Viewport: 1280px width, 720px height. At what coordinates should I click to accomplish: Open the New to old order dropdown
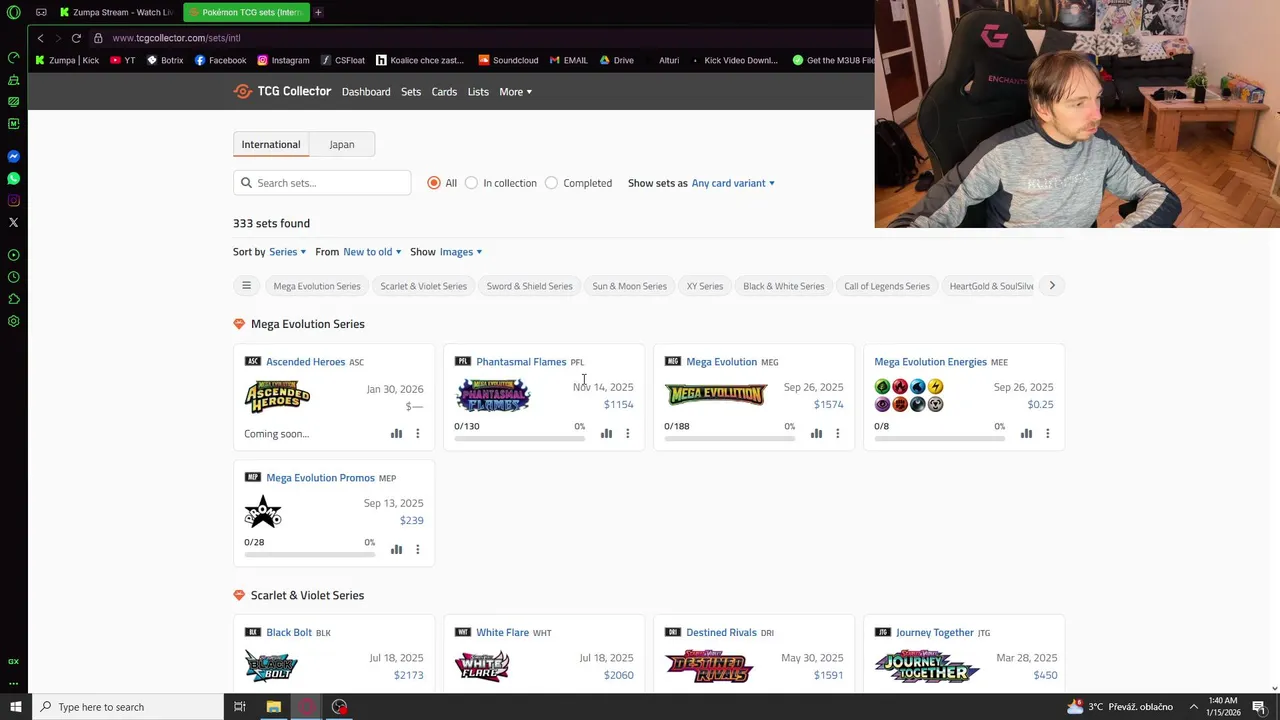(x=372, y=252)
